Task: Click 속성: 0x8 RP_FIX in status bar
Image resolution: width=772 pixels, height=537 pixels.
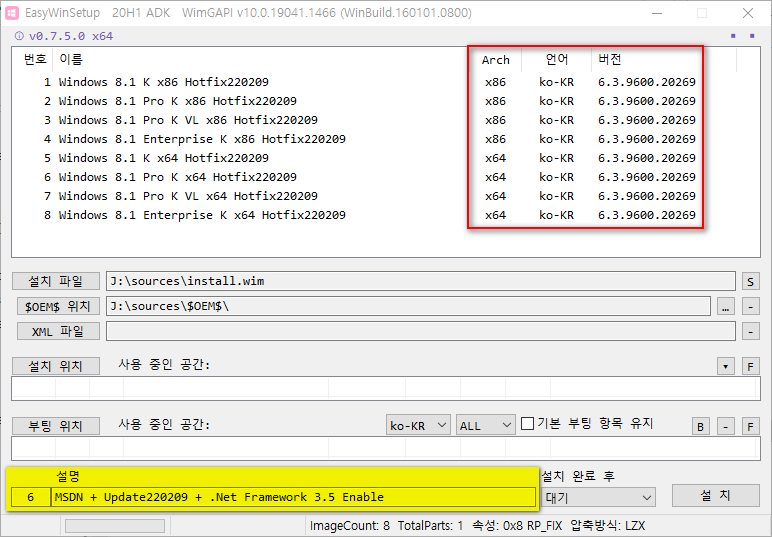Action: [x=517, y=526]
